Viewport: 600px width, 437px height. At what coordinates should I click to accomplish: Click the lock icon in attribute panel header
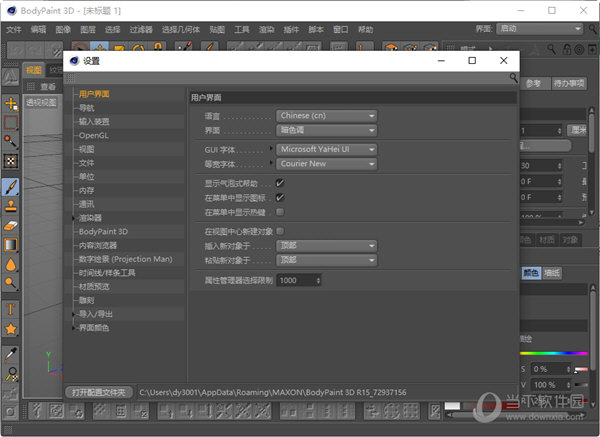[567, 49]
